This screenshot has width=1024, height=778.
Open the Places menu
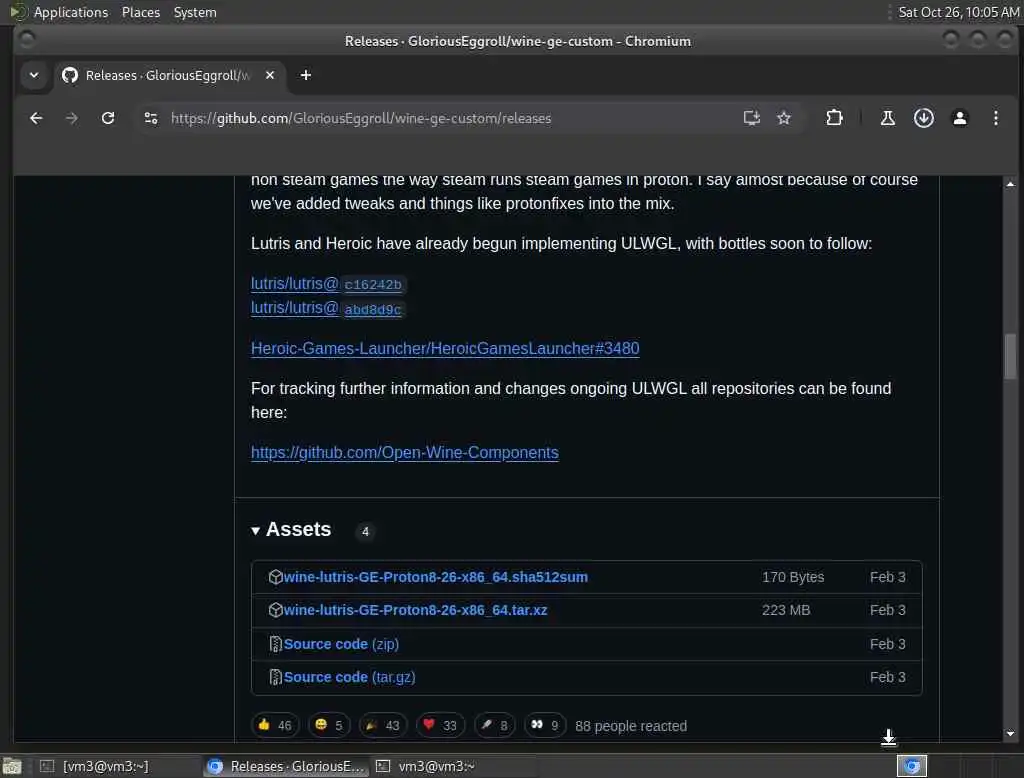141,12
